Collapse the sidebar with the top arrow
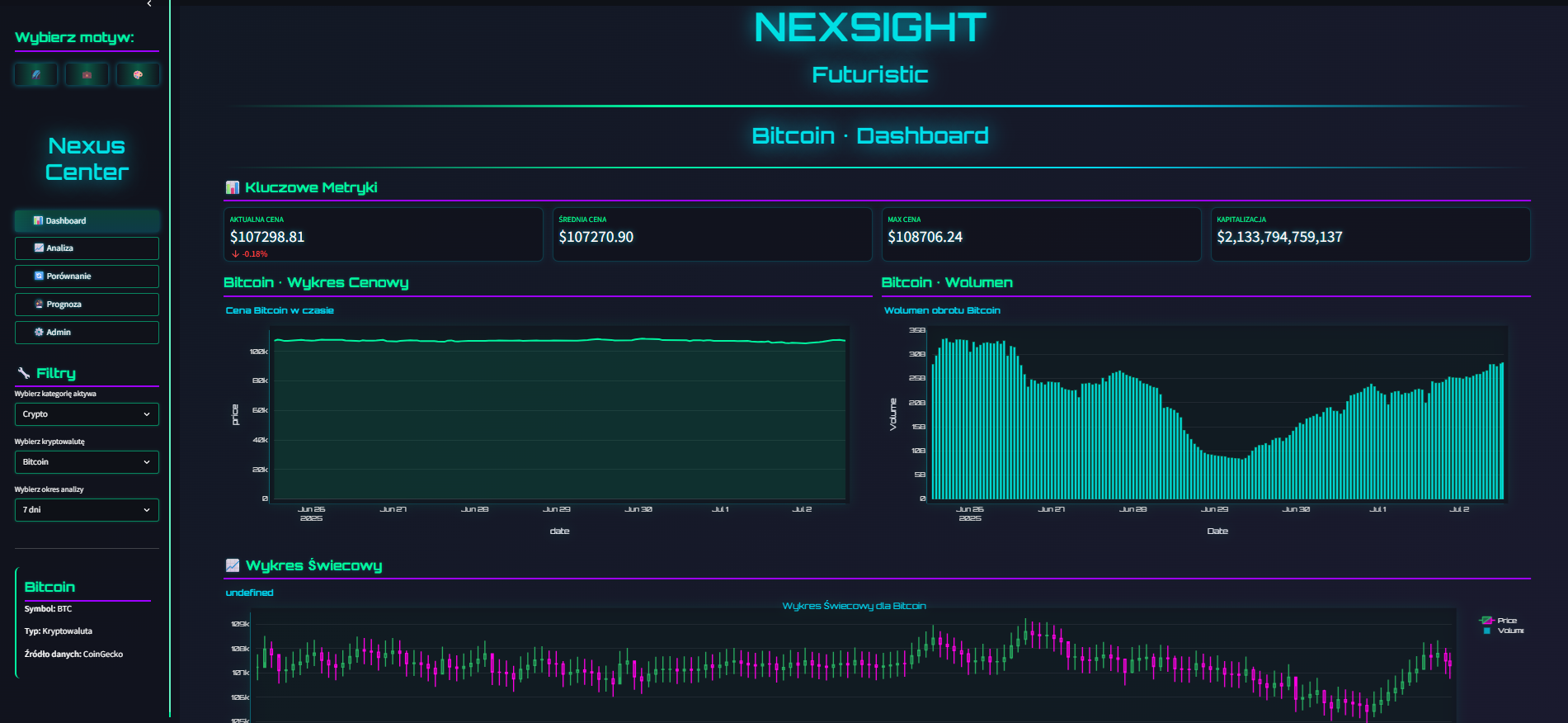1568x723 pixels. pyautogui.click(x=149, y=4)
